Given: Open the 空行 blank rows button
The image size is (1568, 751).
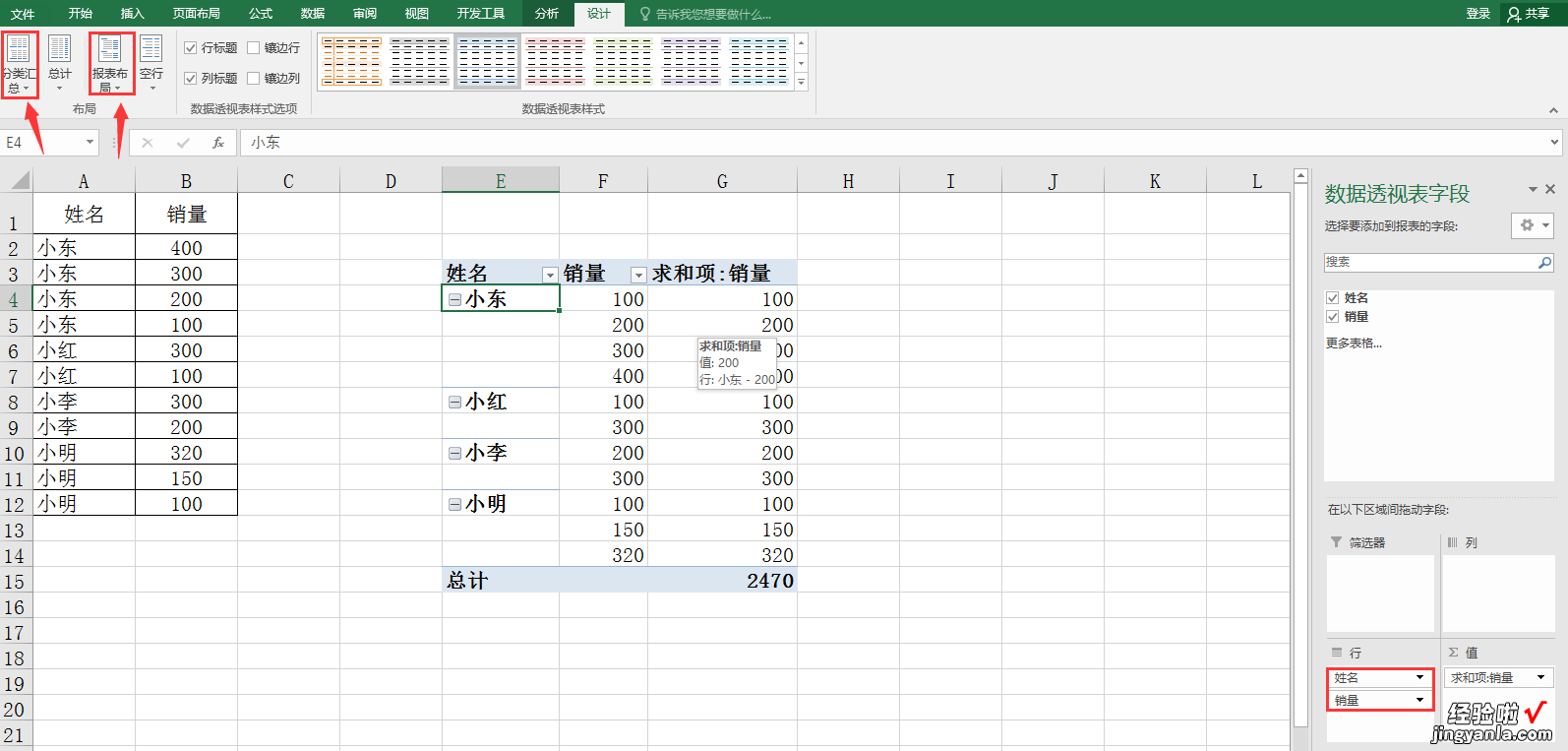Looking at the screenshot, I should 151,64.
